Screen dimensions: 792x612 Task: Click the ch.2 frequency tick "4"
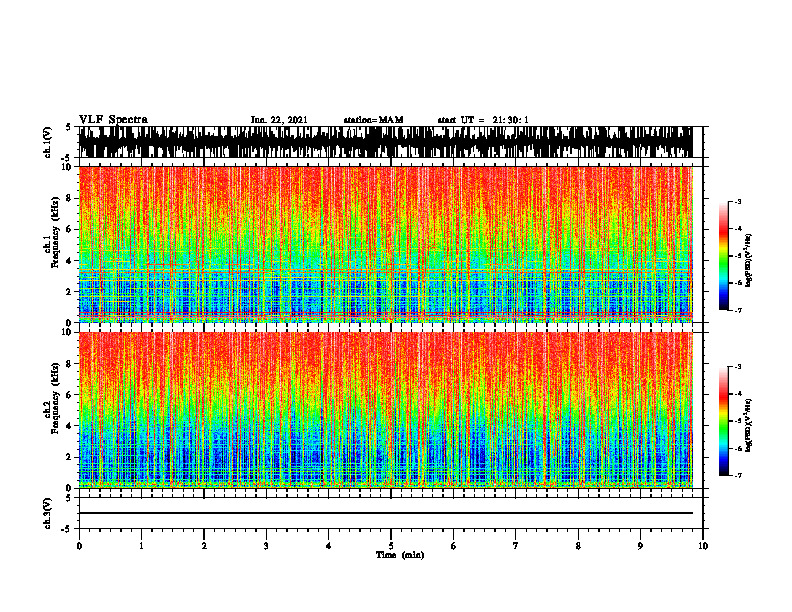69,426
